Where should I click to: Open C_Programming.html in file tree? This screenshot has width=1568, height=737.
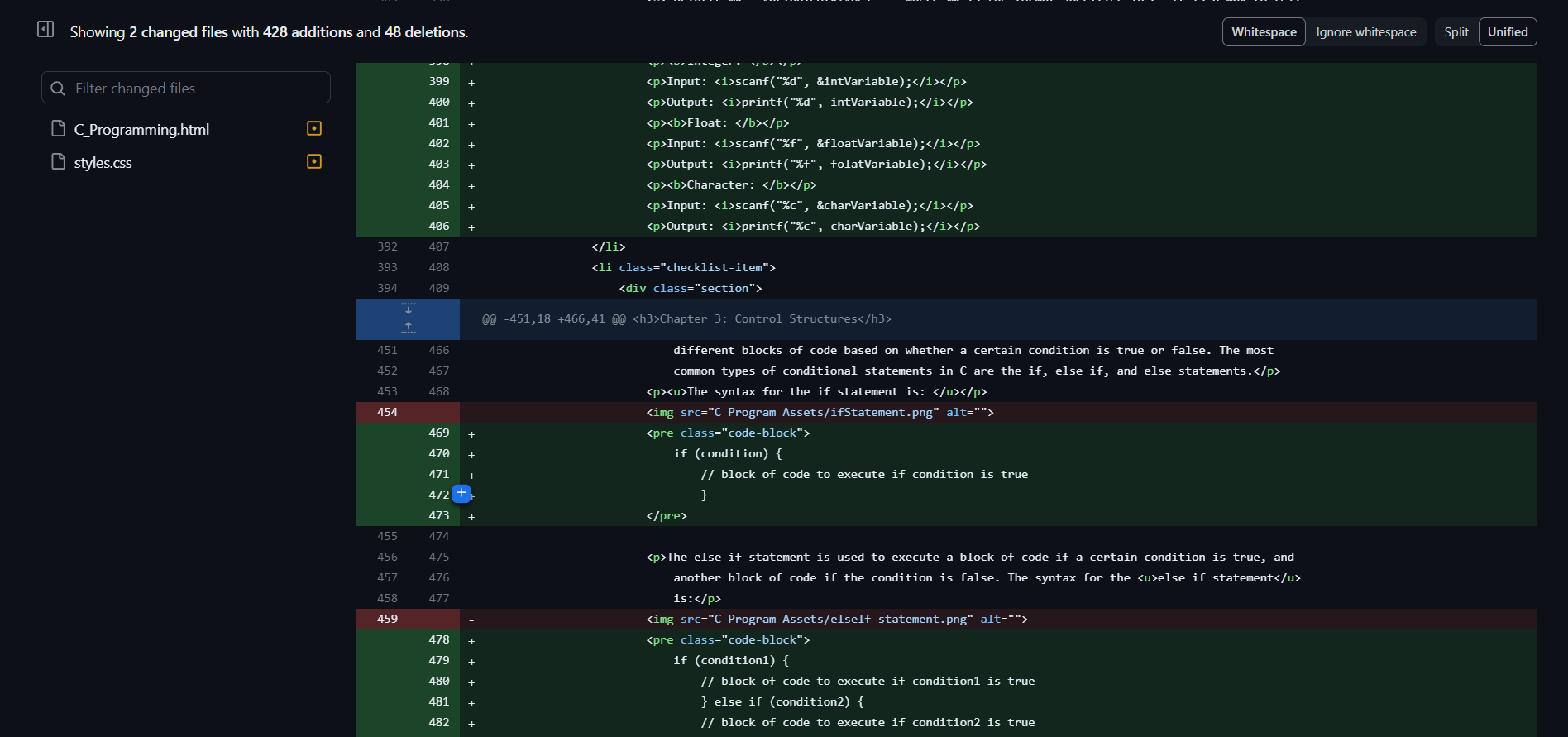141,129
